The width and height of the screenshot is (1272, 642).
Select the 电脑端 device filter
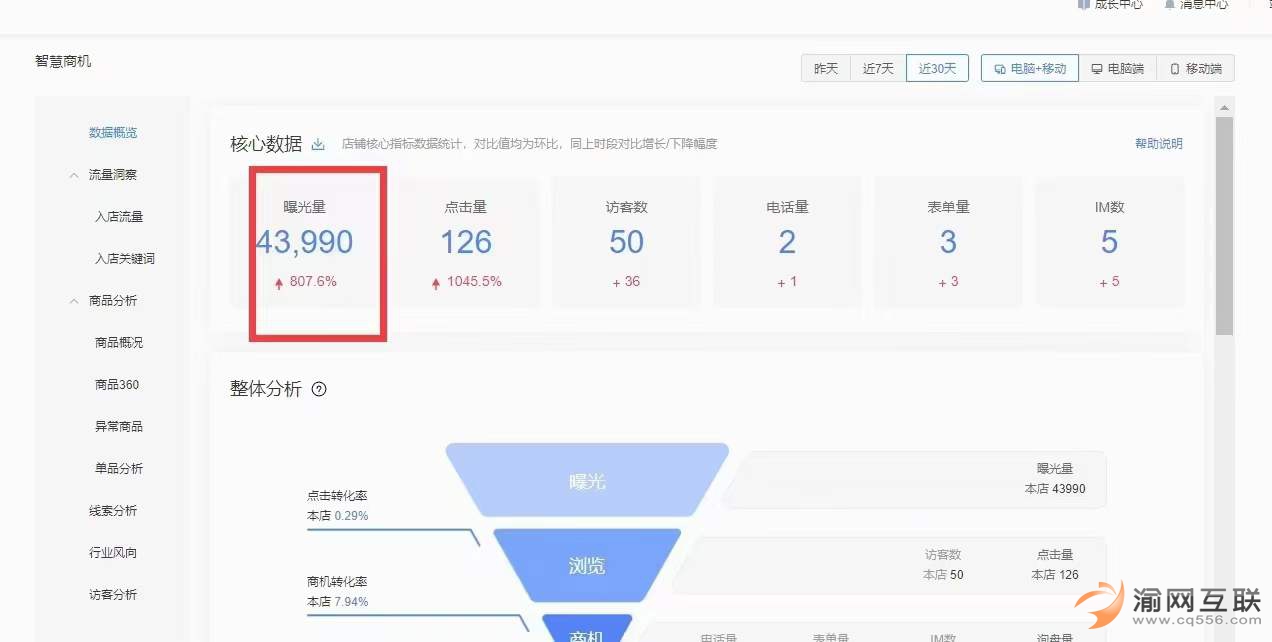point(1118,69)
